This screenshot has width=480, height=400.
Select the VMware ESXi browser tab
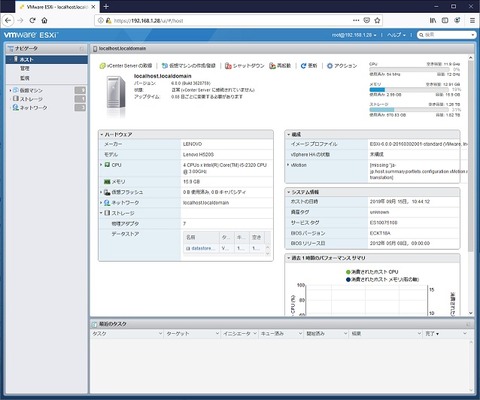[x=57, y=7]
